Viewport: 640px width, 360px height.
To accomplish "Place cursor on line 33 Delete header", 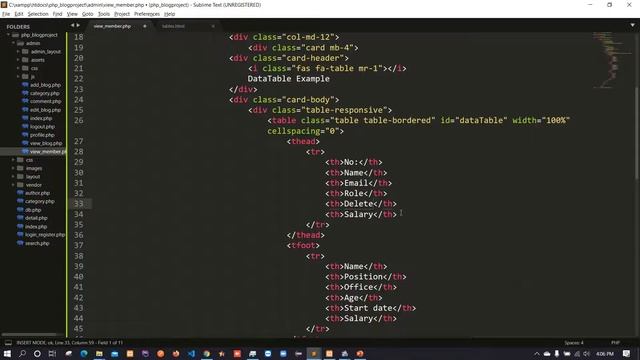I will pos(361,204).
